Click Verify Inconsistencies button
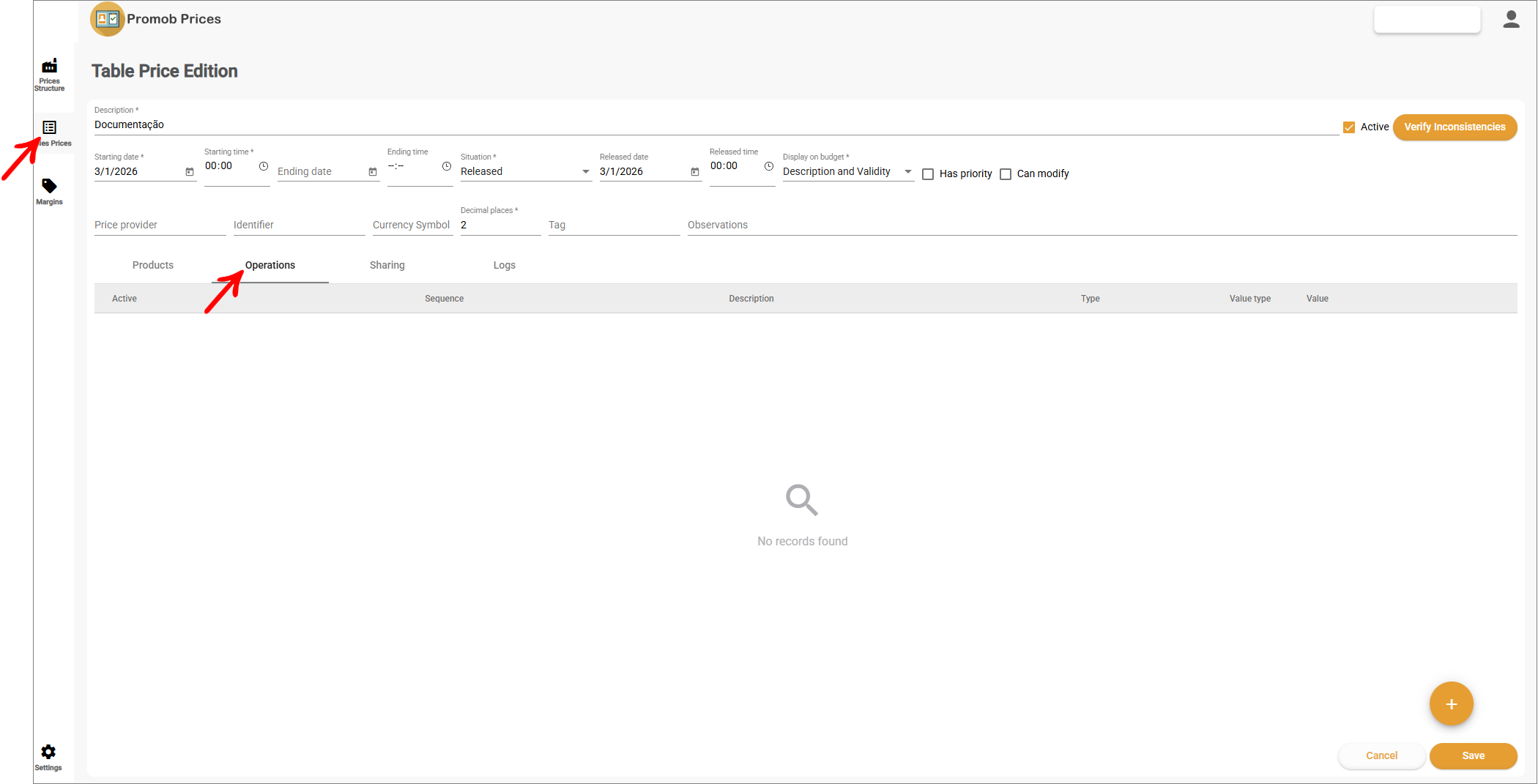This screenshot has width=1538, height=784. point(1455,127)
